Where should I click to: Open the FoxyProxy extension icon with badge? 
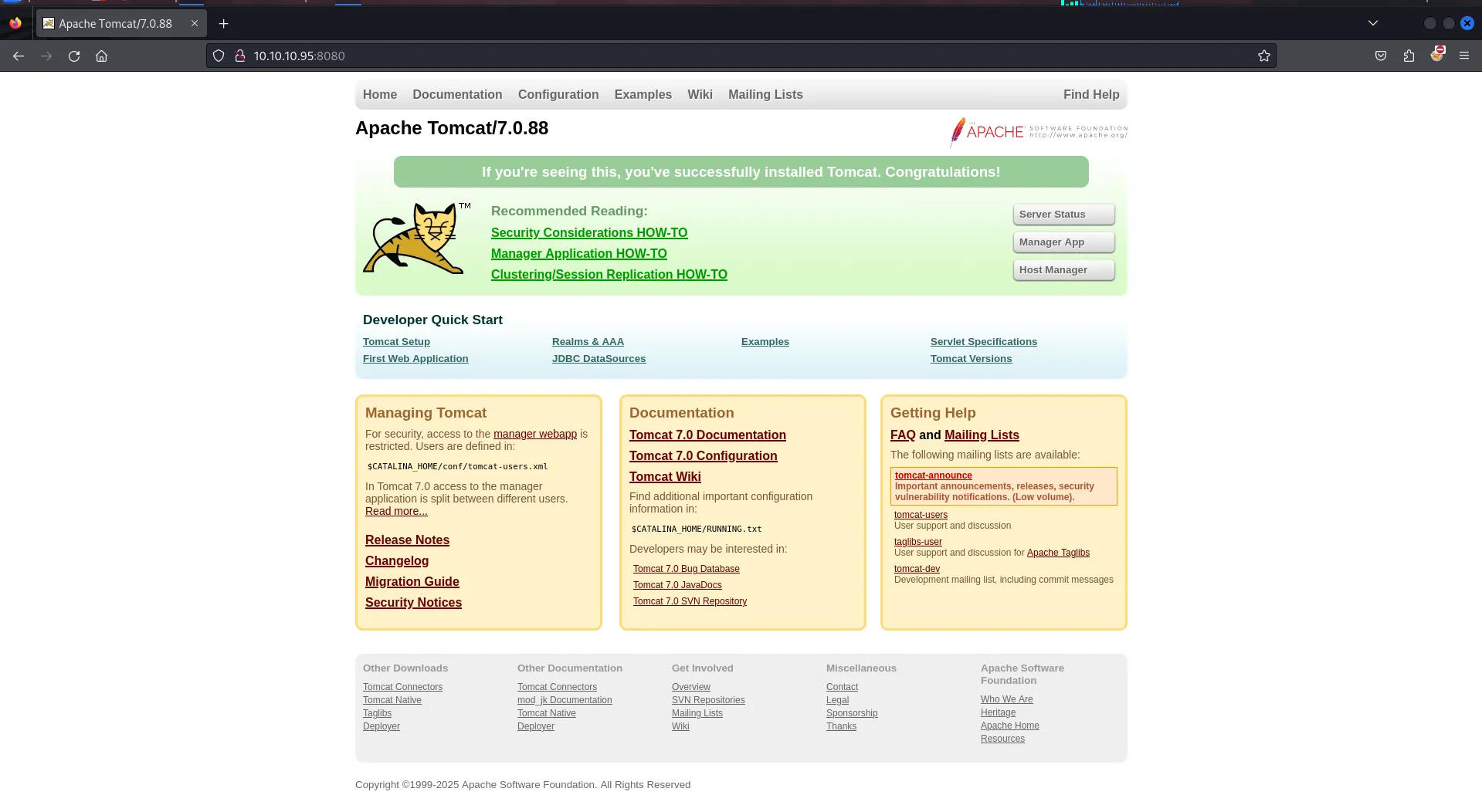1437,54
